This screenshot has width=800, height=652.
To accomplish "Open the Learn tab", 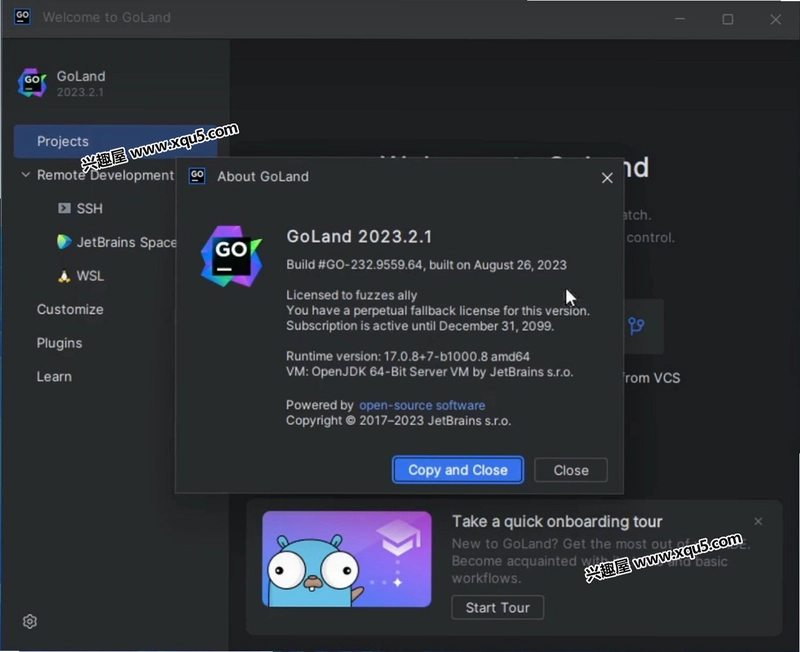I will click(54, 377).
